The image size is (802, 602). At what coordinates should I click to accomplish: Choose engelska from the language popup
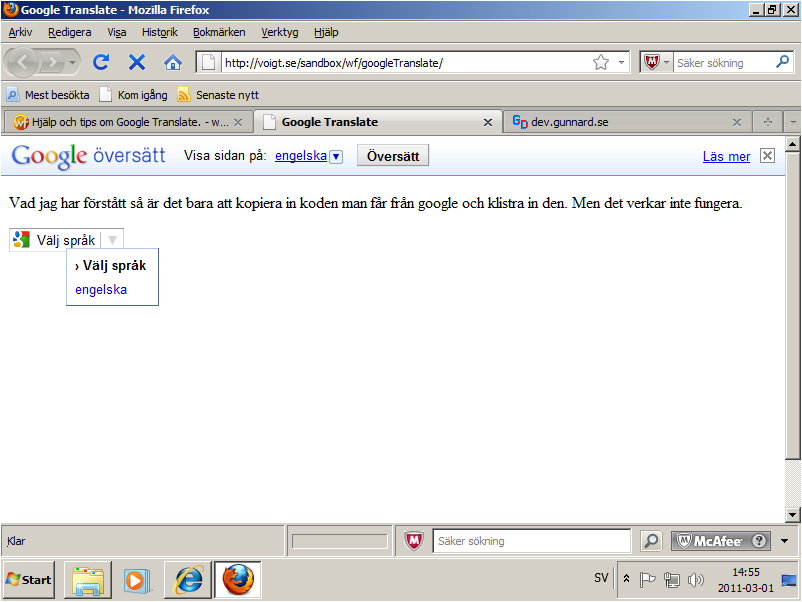pyautogui.click(x=101, y=289)
